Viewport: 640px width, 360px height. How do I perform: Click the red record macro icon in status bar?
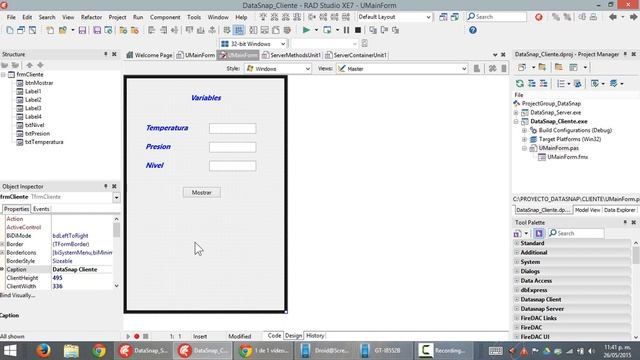point(137,336)
